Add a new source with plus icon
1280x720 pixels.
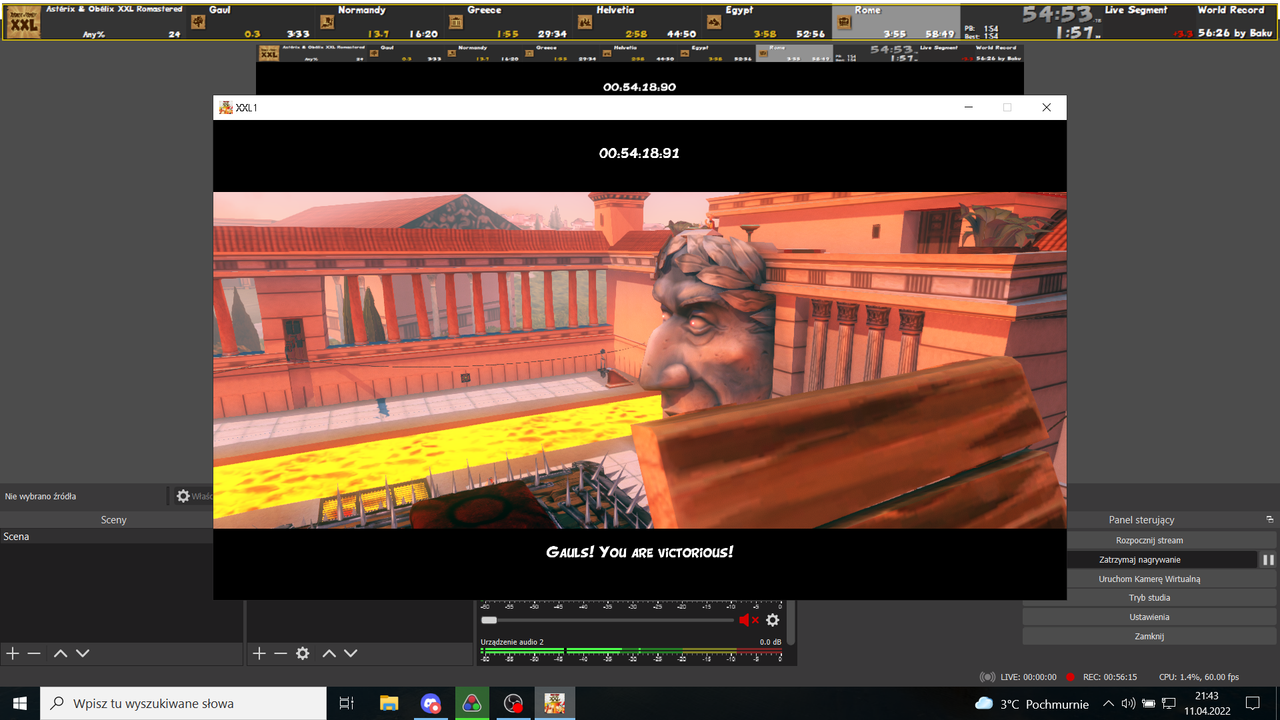pos(259,653)
